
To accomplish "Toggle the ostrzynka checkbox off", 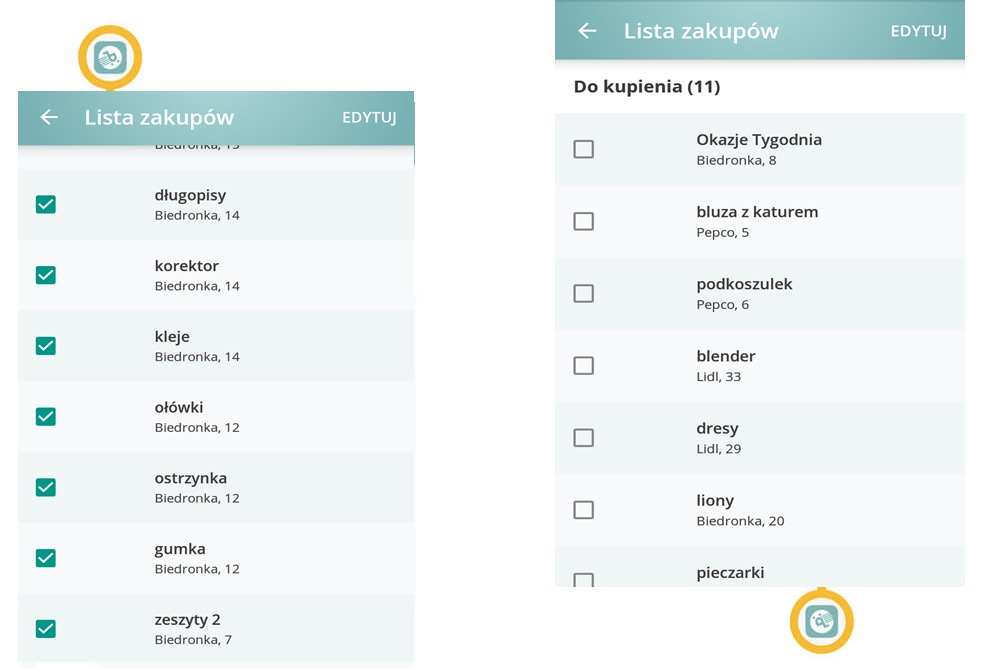I will pos(46,487).
